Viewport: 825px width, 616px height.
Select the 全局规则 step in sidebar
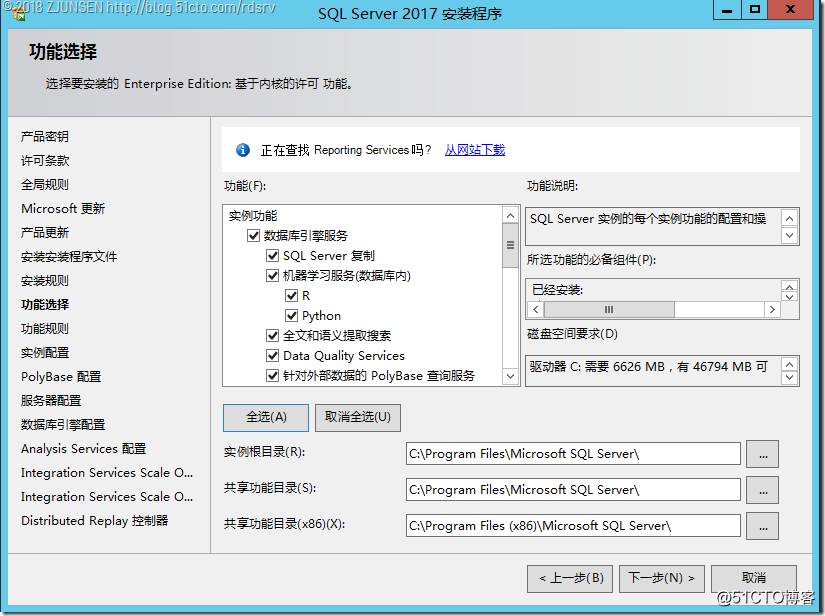pos(45,185)
